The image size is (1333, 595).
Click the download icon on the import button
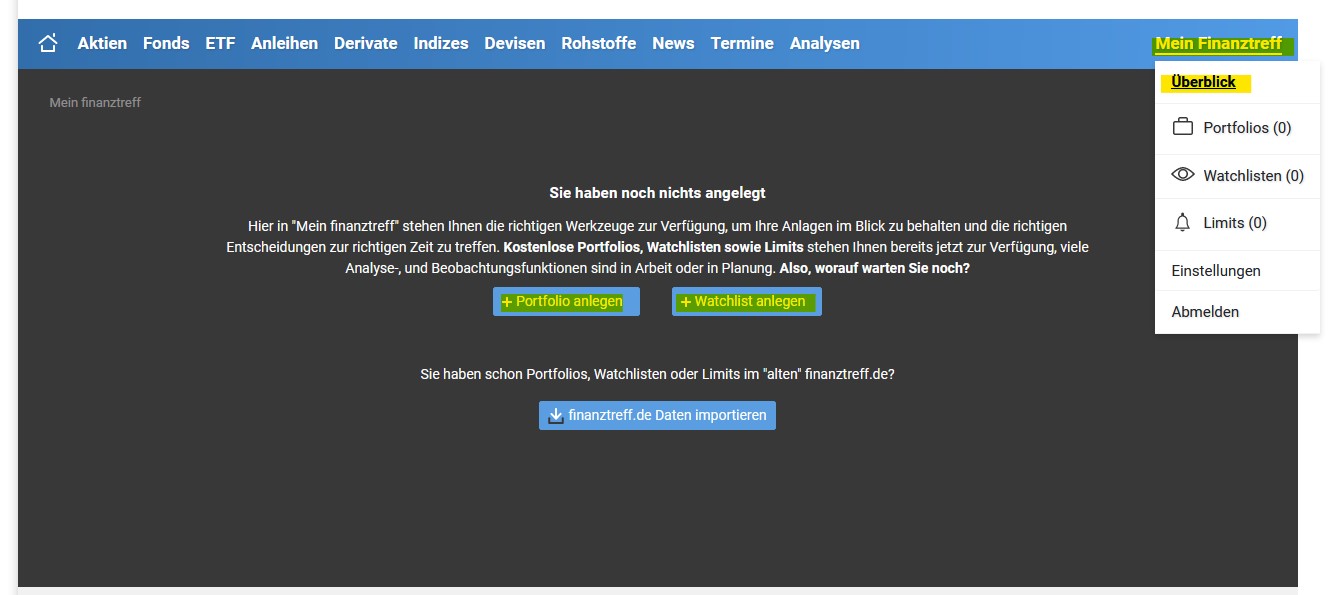click(556, 415)
